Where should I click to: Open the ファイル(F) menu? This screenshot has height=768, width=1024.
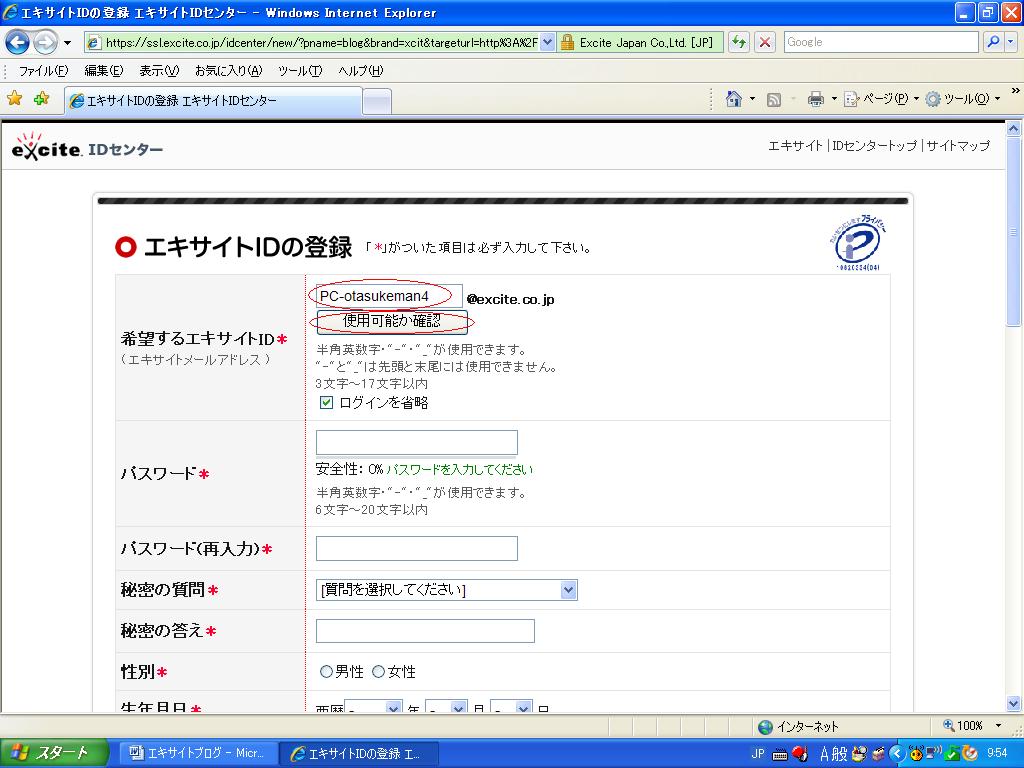[x=43, y=71]
